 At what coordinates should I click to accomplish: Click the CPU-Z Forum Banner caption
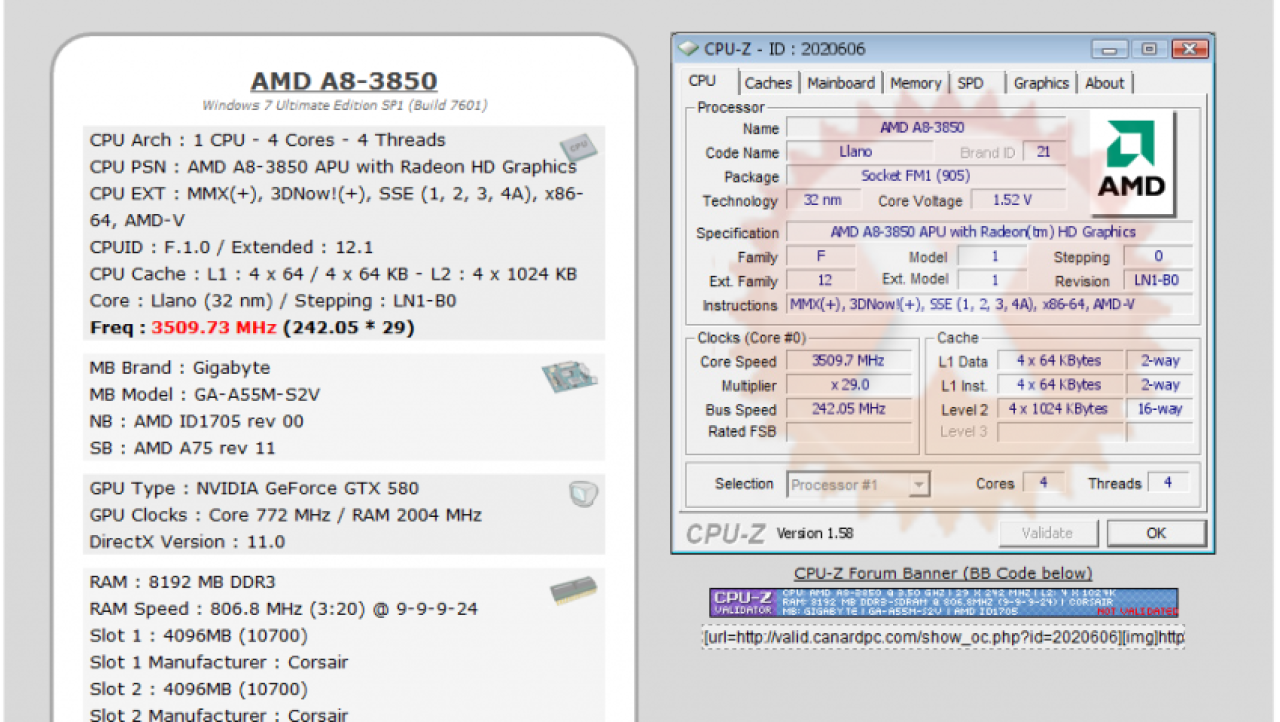click(943, 573)
